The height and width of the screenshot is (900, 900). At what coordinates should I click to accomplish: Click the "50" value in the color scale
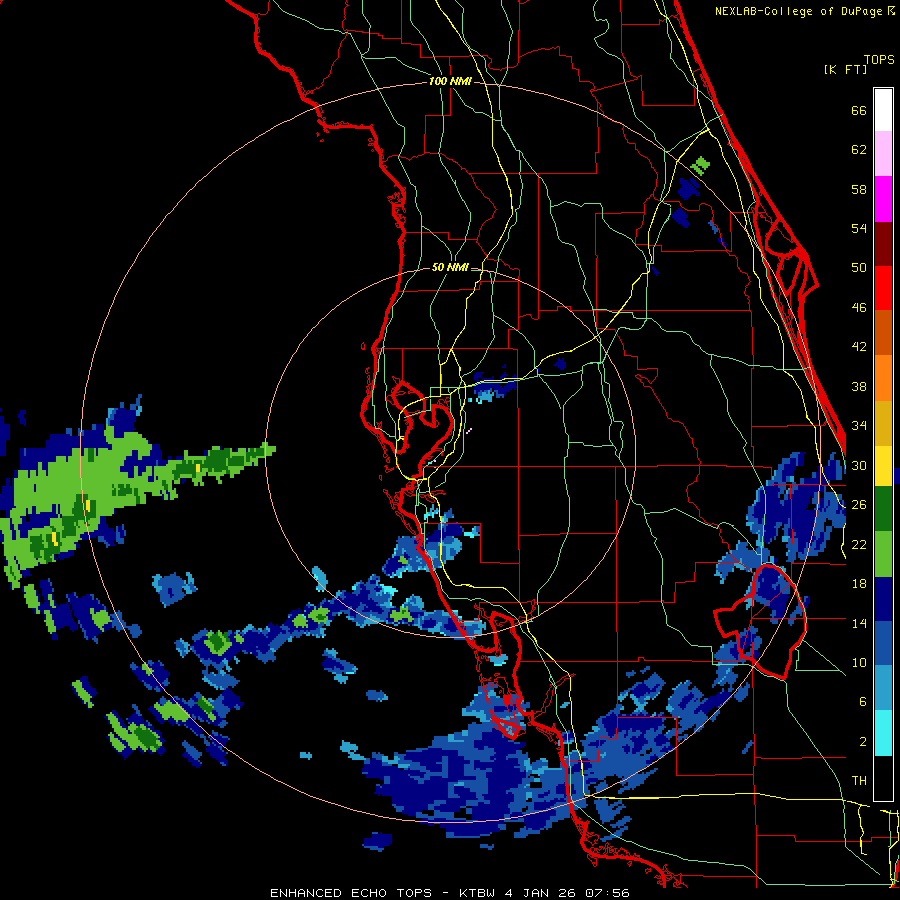tap(859, 268)
